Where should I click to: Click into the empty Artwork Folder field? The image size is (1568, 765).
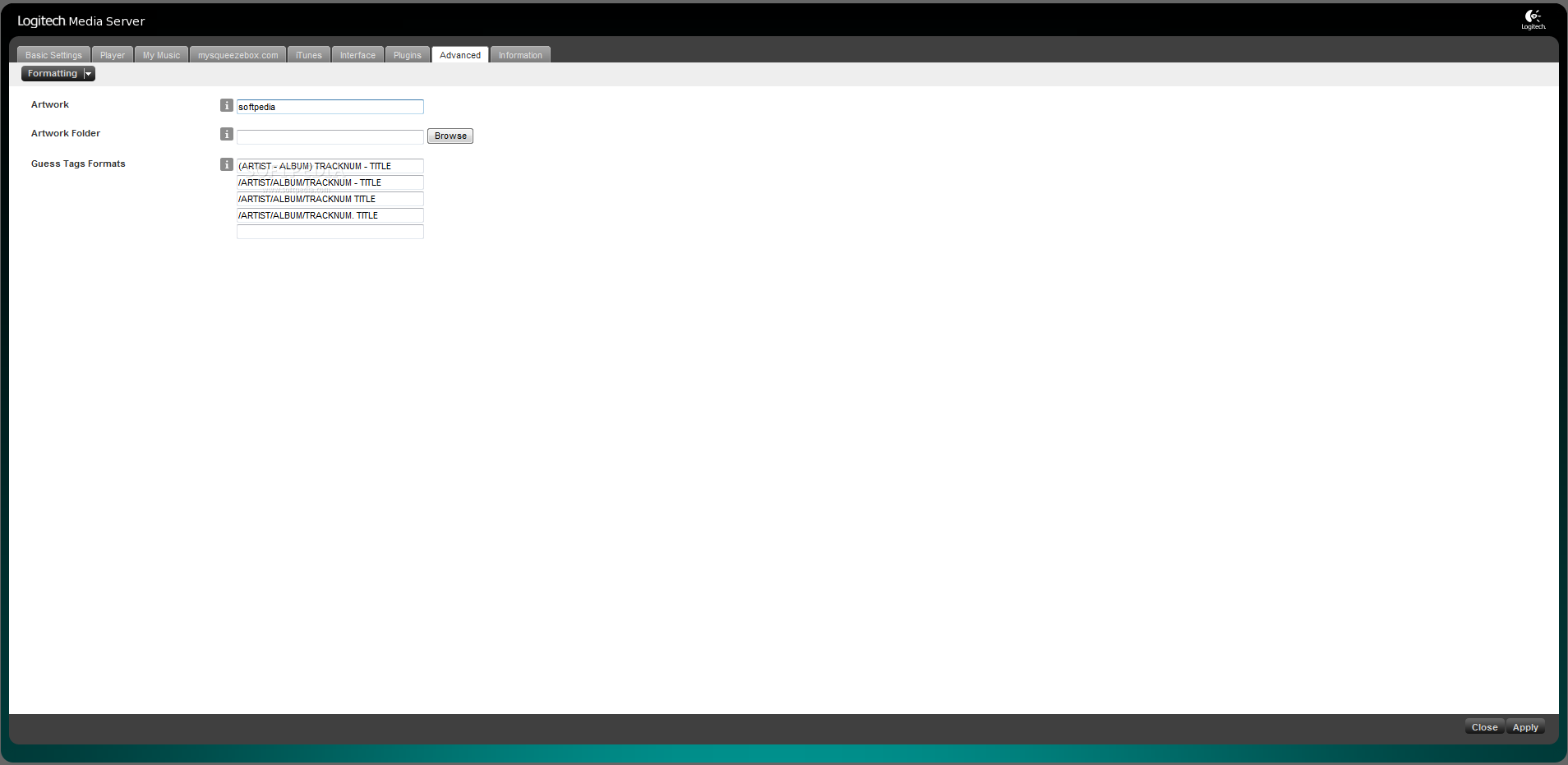(330, 136)
